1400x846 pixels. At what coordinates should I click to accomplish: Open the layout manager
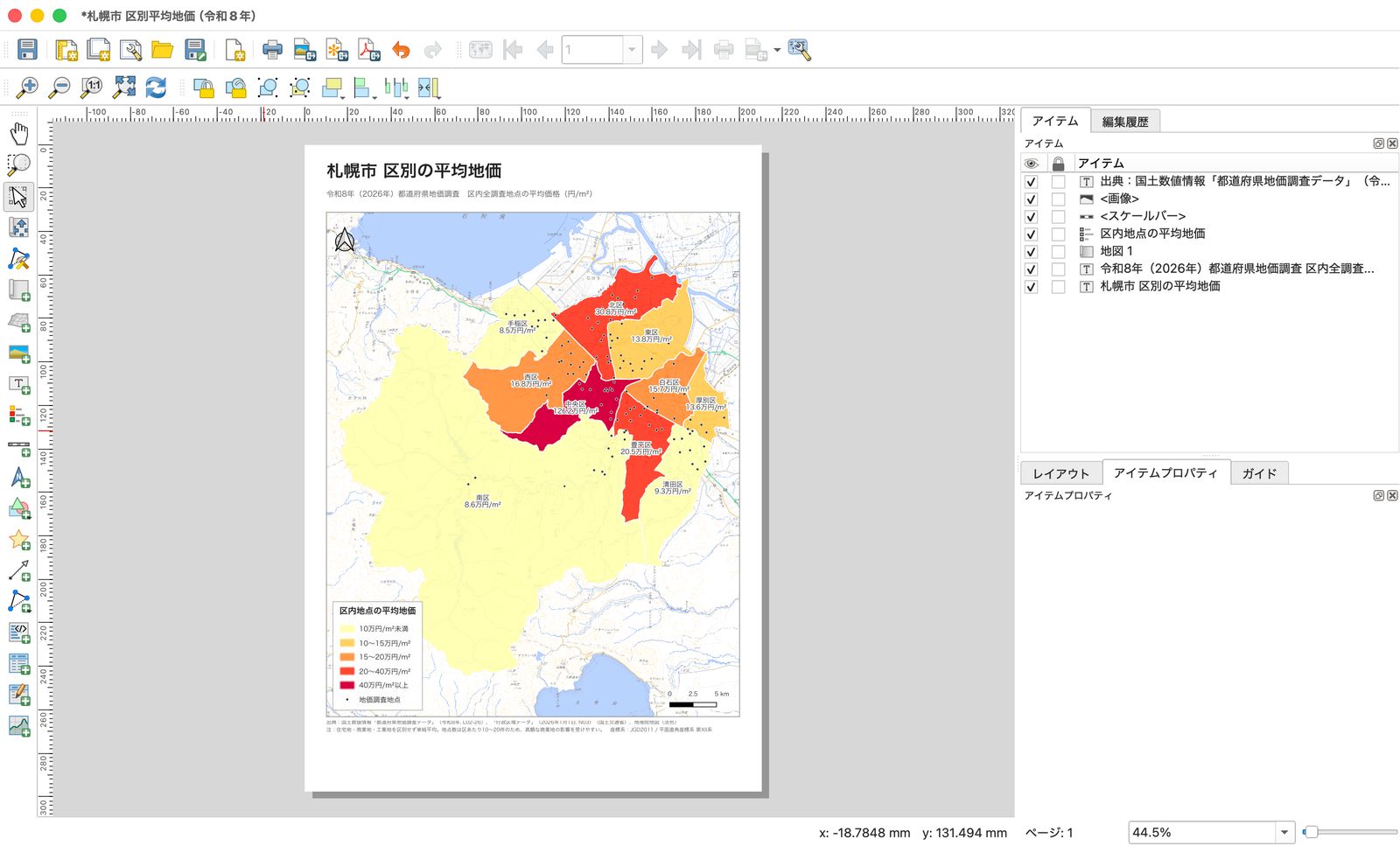(130, 50)
